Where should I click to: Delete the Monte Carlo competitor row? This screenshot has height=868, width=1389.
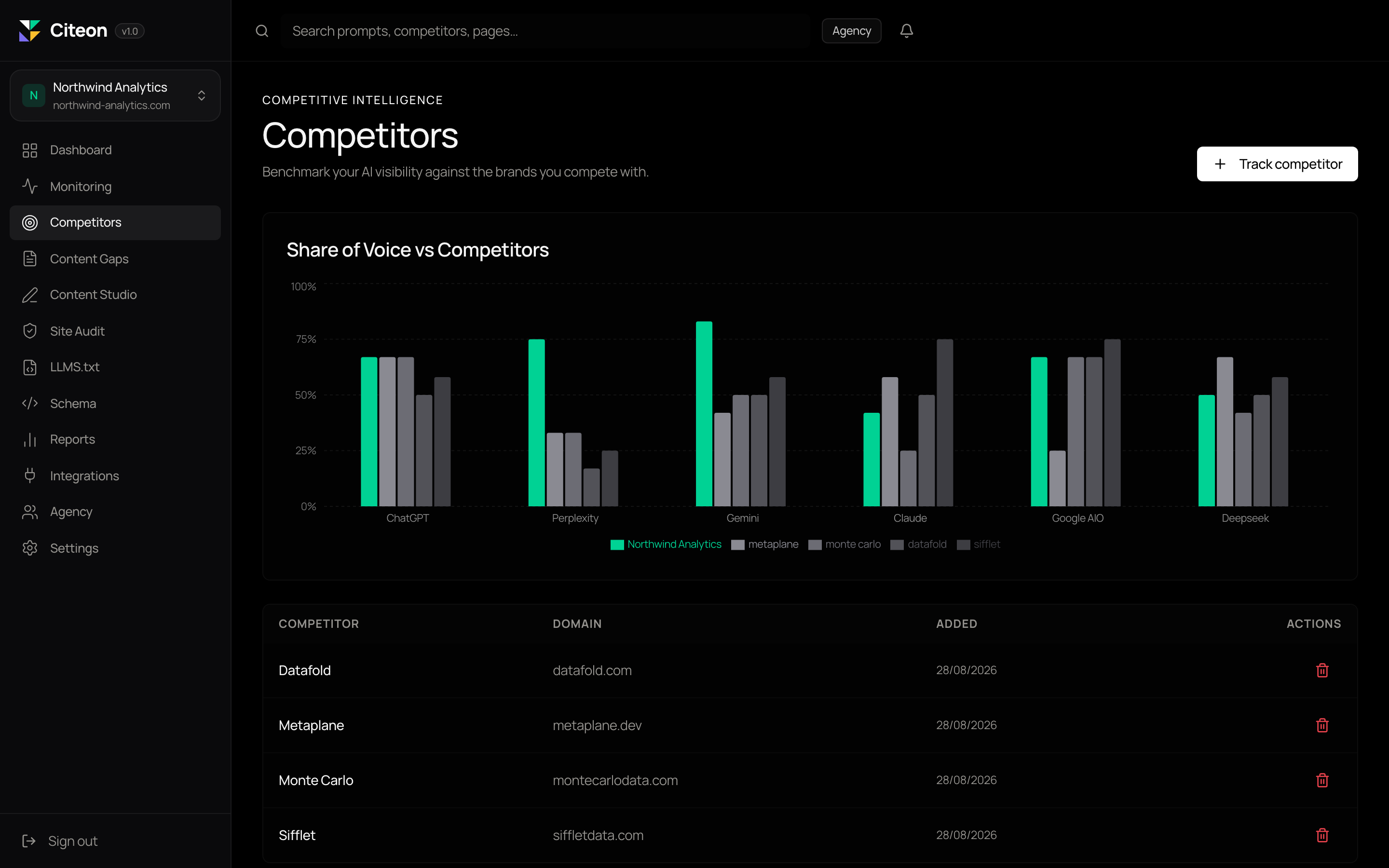pyautogui.click(x=1322, y=780)
